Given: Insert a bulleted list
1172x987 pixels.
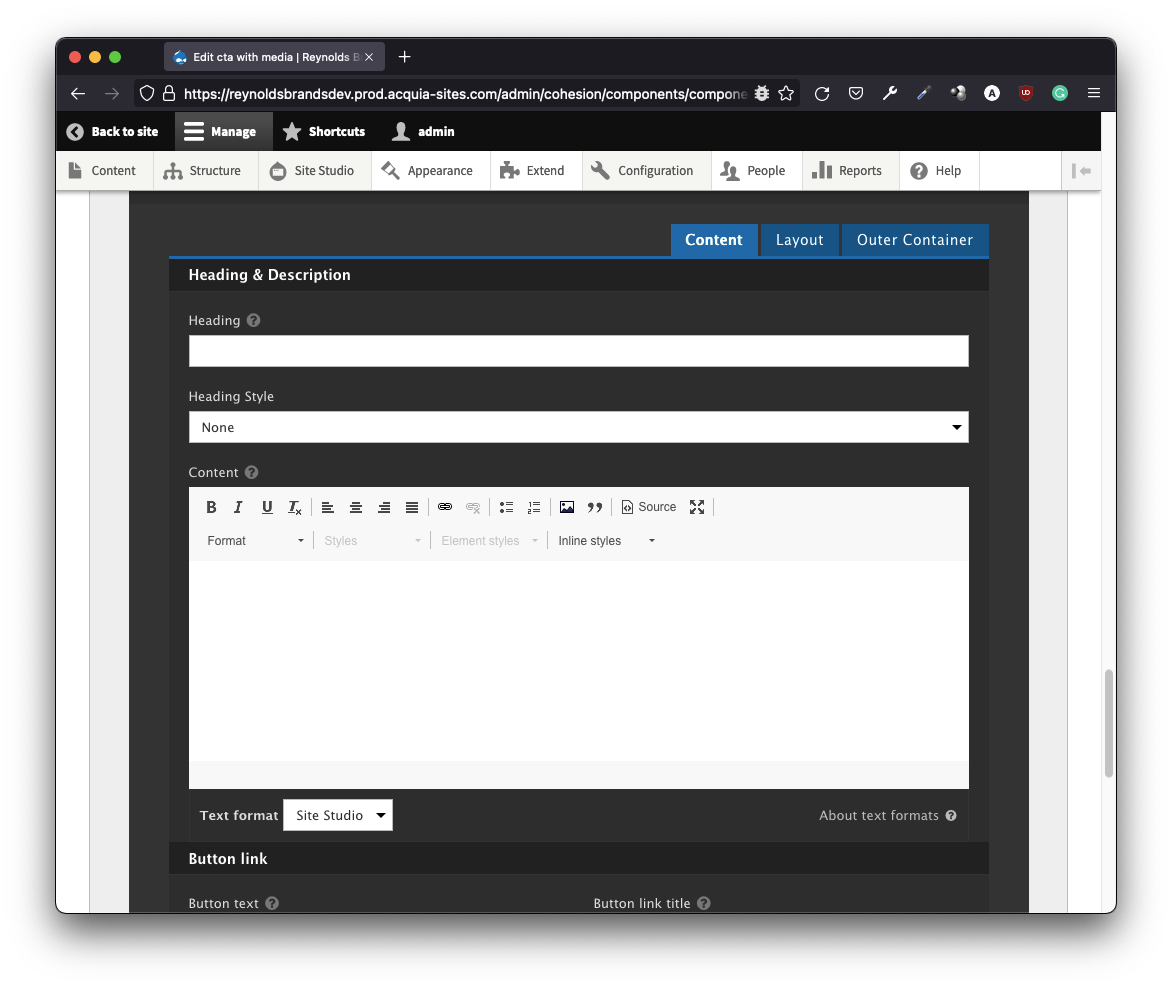Looking at the screenshot, I should pyautogui.click(x=506, y=507).
